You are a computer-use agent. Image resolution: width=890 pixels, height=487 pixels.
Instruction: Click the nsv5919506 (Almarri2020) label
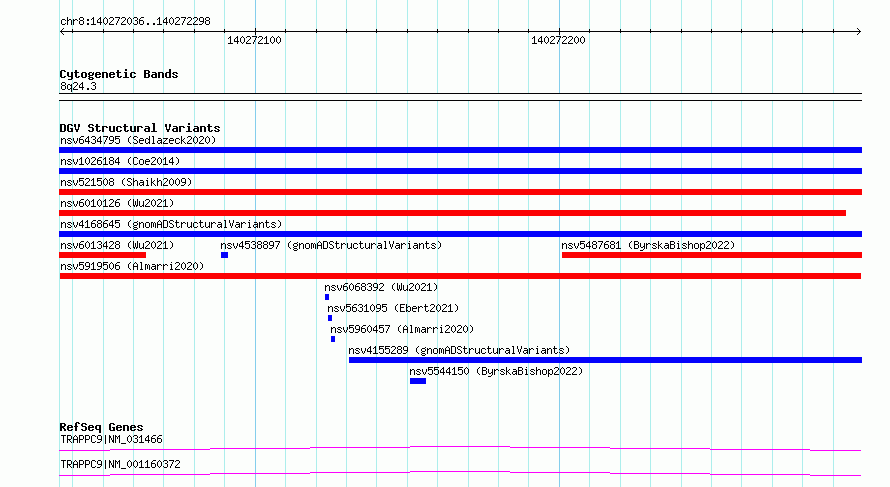click(x=132, y=266)
